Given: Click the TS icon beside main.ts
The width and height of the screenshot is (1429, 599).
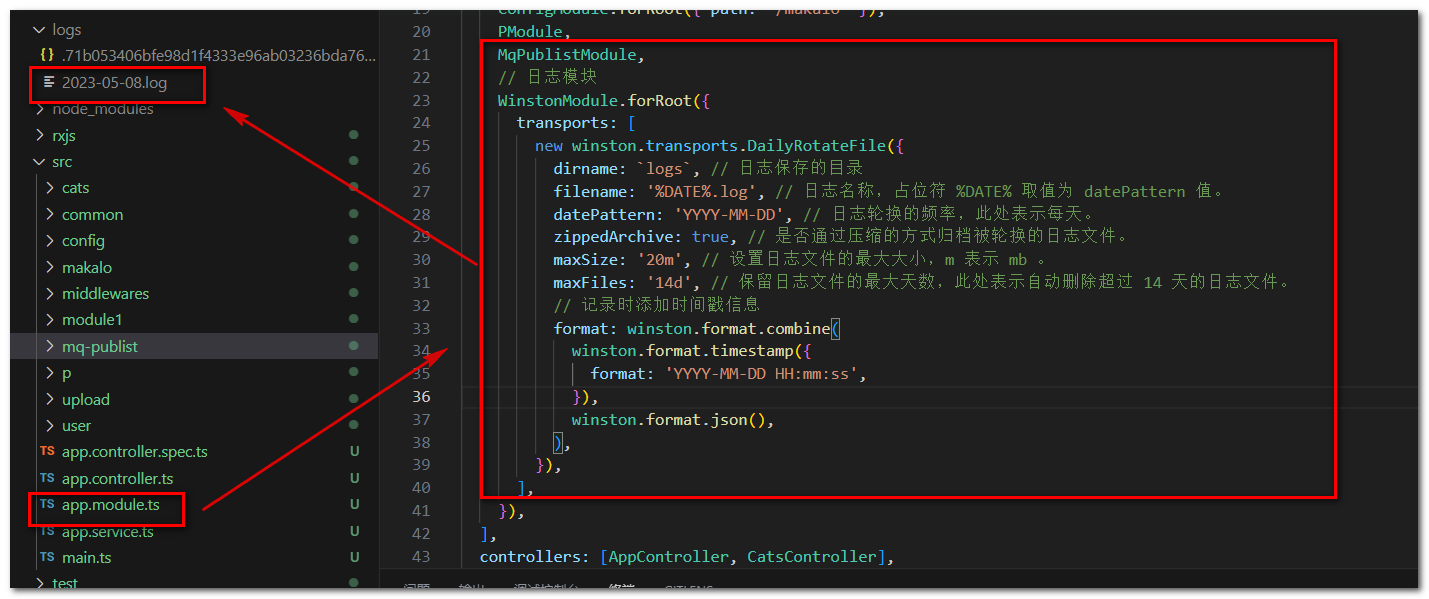Looking at the screenshot, I should [x=46, y=557].
